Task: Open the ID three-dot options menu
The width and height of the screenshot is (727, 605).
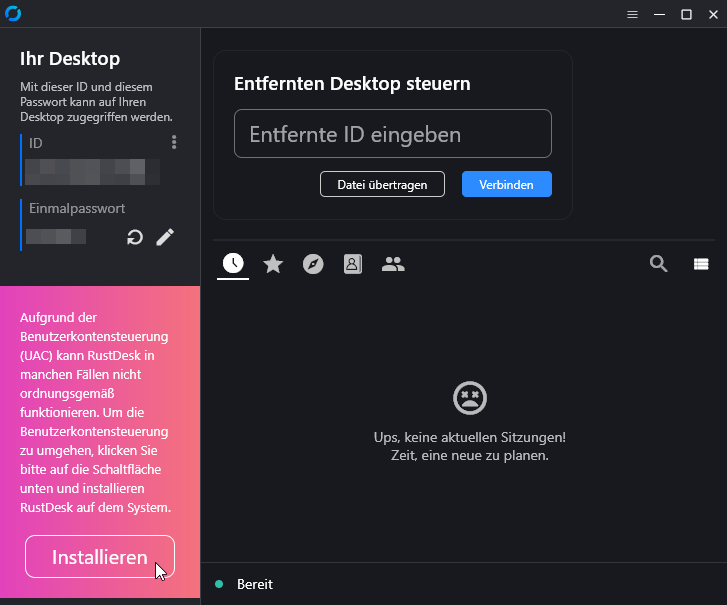Action: 174,143
